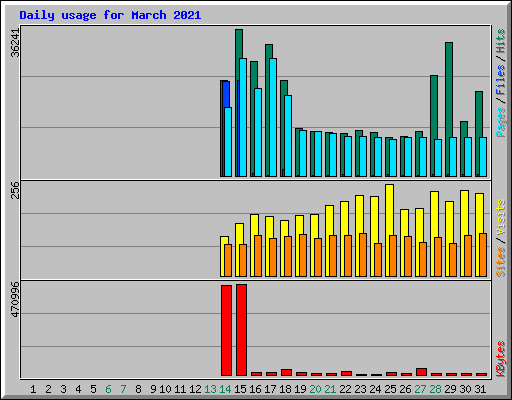Click day label 31 on the x-axis
Image resolution: width=512 pixels, height=400 pixels.
[480, 389]
